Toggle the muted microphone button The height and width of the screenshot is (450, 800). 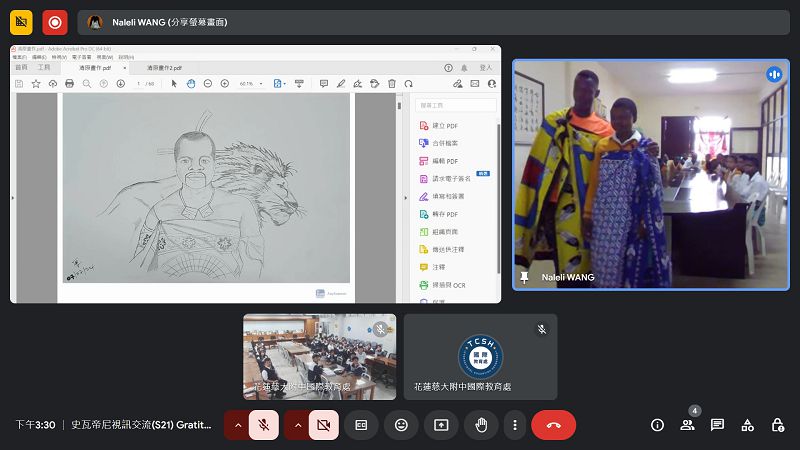pos(264,425)
